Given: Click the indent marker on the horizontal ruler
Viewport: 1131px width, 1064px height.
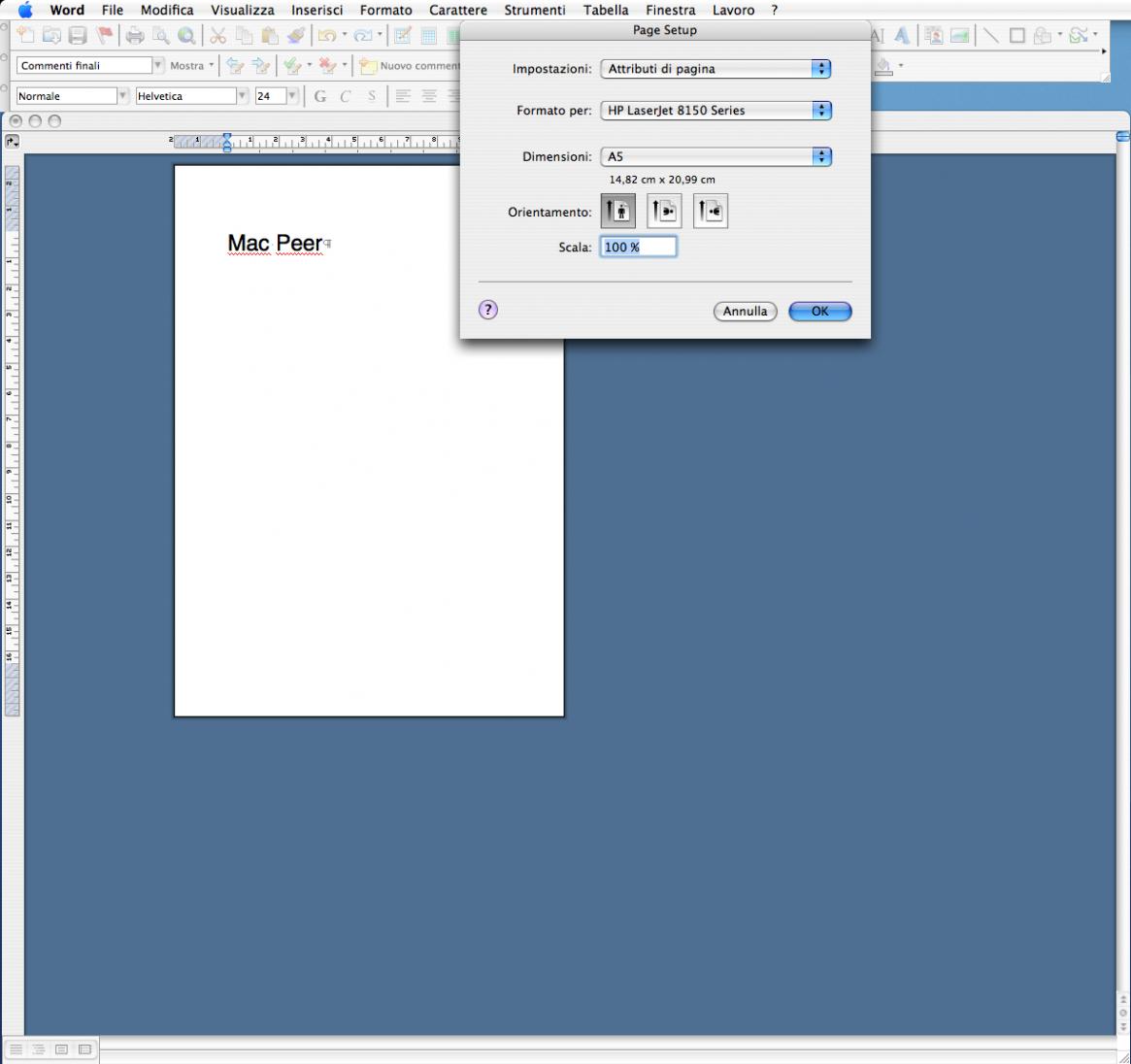Looking at the screenshot, I should 227,142.
